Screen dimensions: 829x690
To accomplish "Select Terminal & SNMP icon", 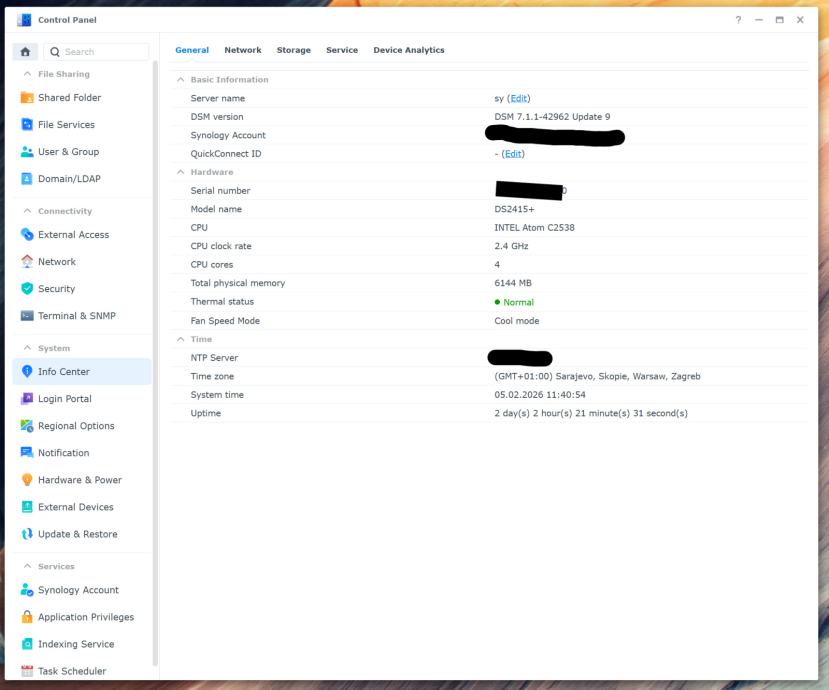I will coord(27,316).
